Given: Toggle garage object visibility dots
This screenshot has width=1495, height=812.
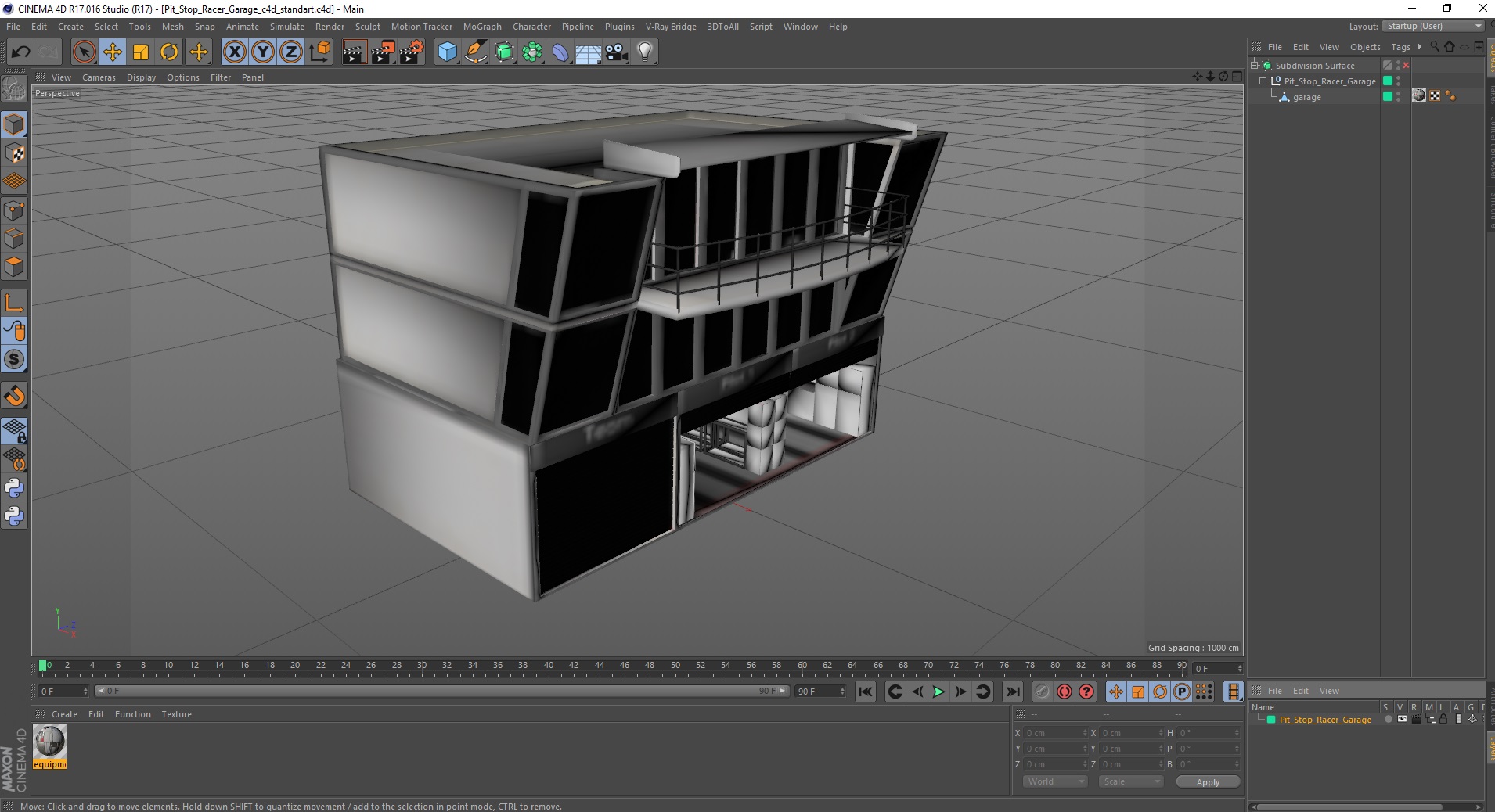Looking at the screenshot, I should click(1399, 96).
